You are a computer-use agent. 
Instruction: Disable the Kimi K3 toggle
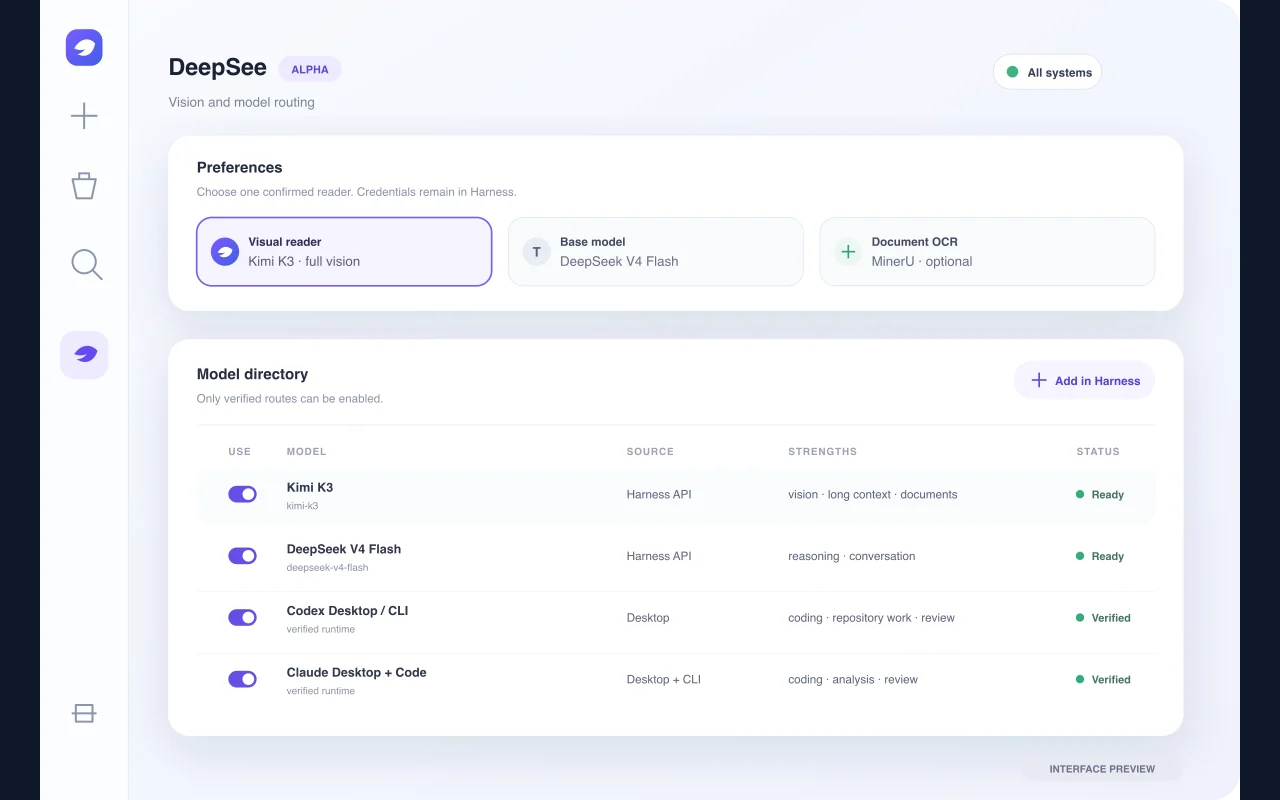(243, 494)
